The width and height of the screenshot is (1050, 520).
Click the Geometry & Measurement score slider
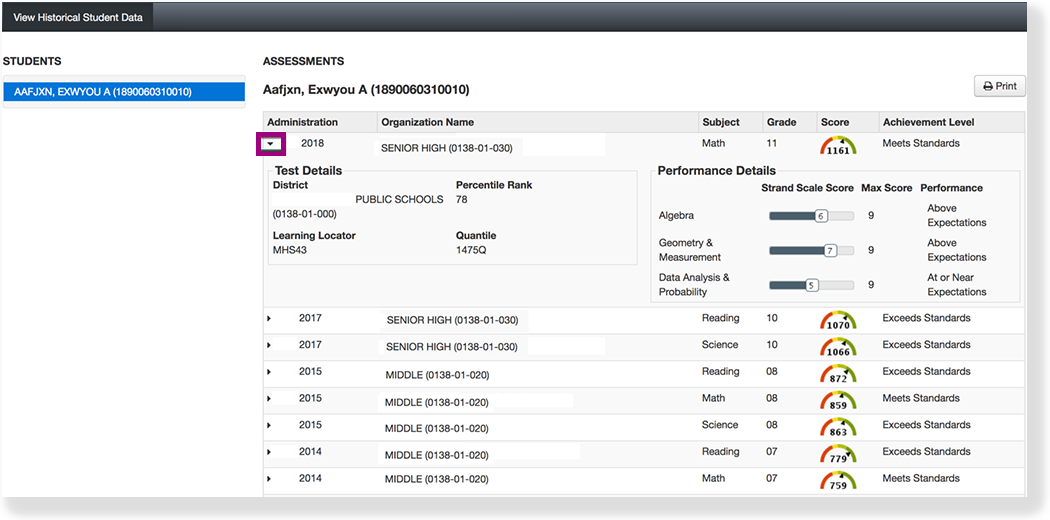point(811,250)
